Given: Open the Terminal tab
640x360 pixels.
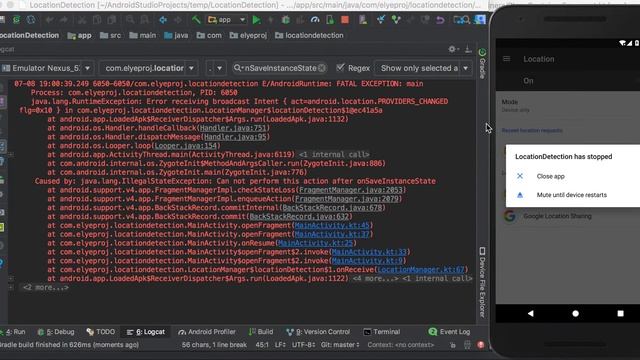Looking at the screenshot, I should click(x=382, y=332).
